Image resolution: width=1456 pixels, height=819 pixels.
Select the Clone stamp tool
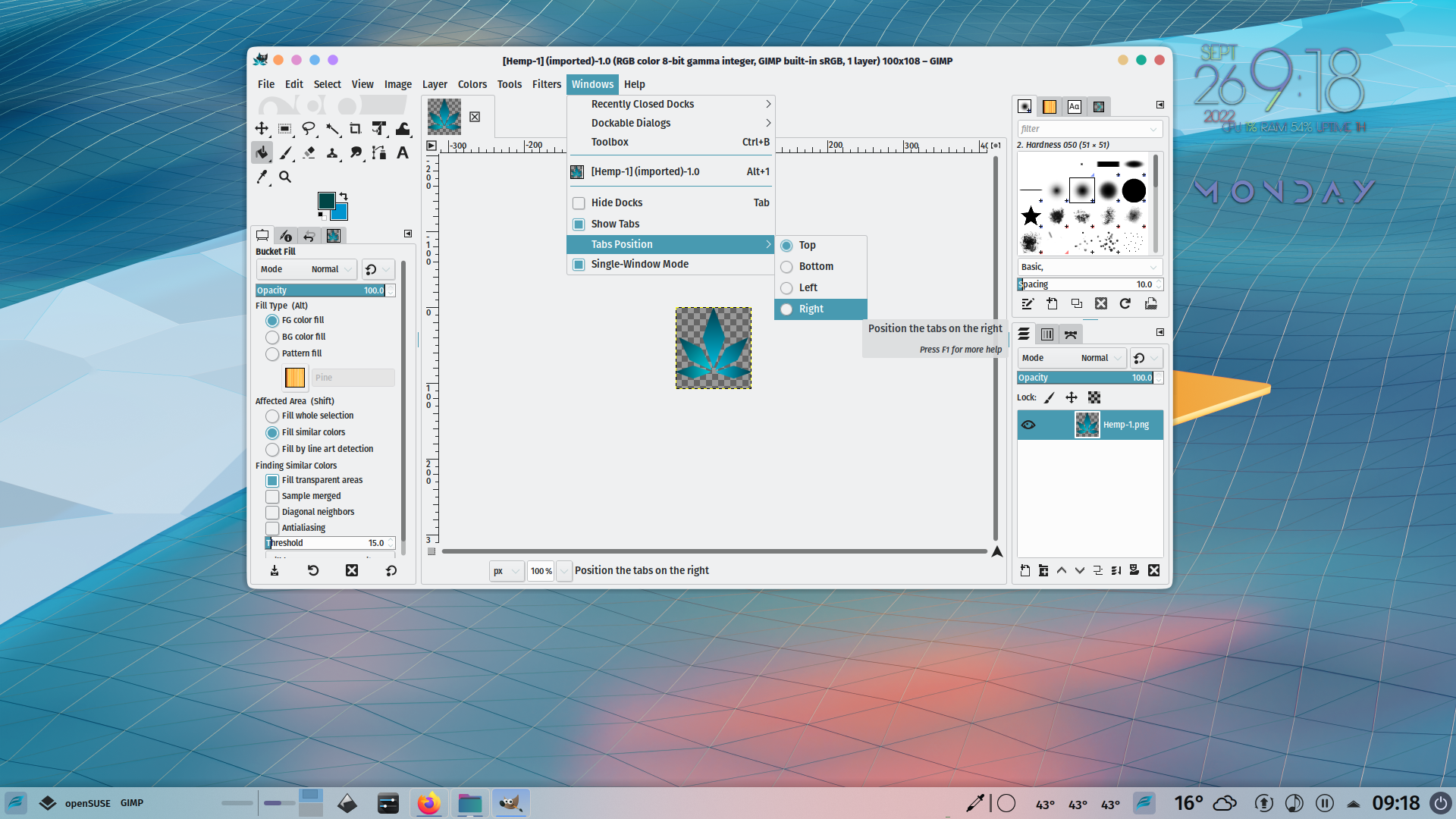pyautogui.click(x=332, y=152)
